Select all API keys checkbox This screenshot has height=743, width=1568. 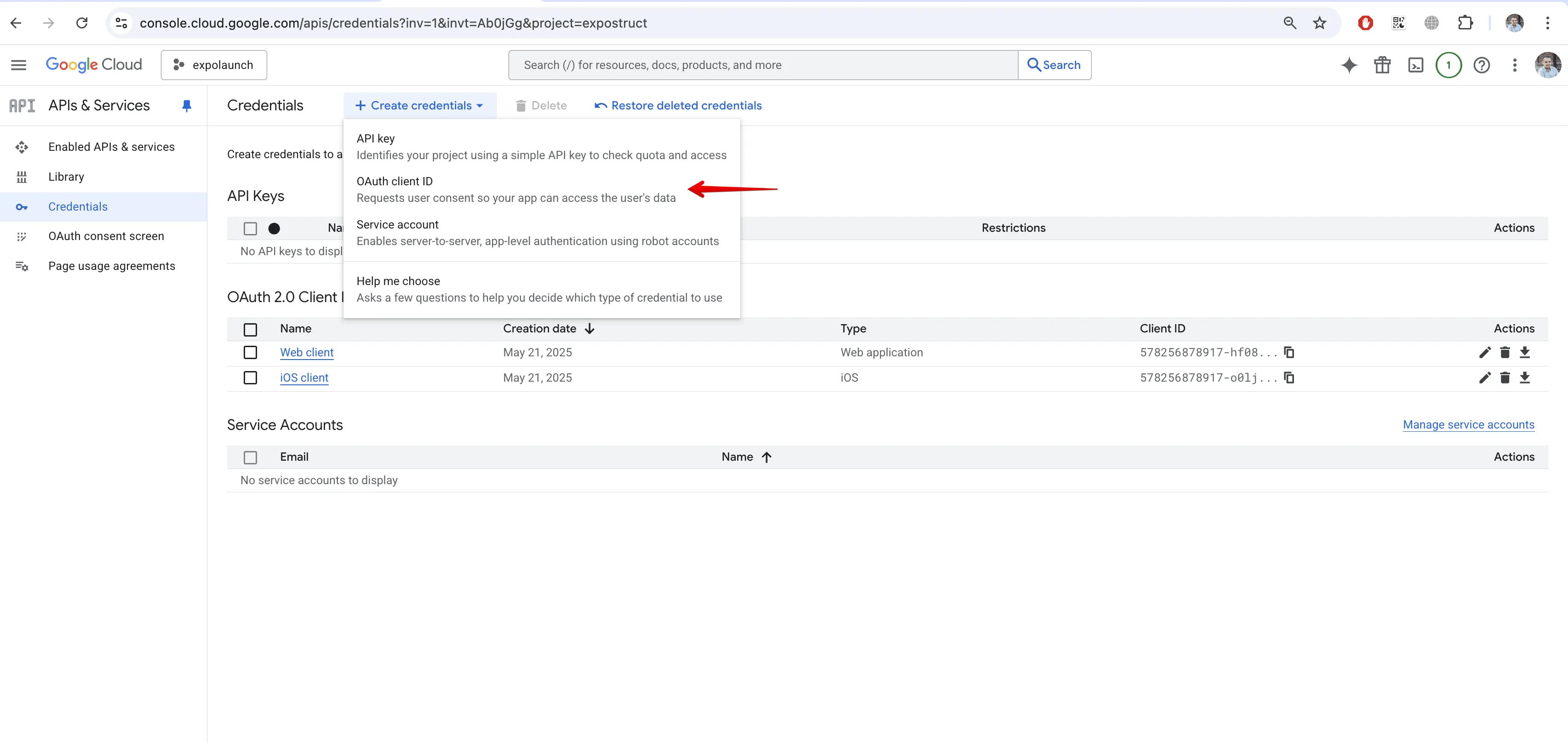point(250,229)
